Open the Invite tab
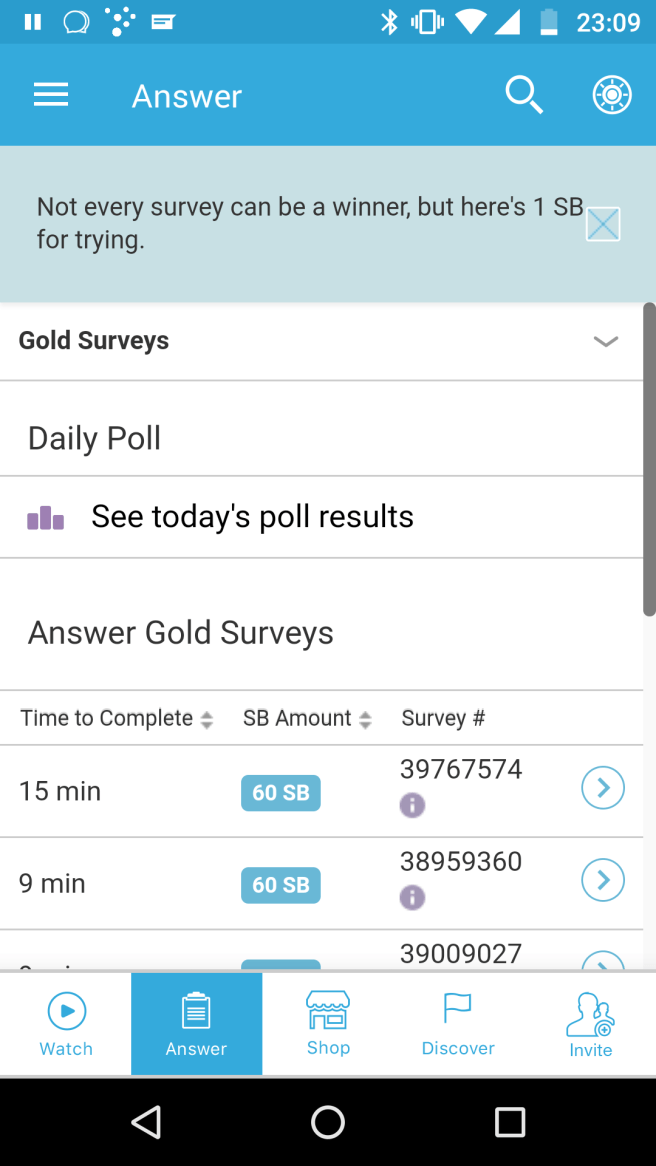 tap(590, 1024)
